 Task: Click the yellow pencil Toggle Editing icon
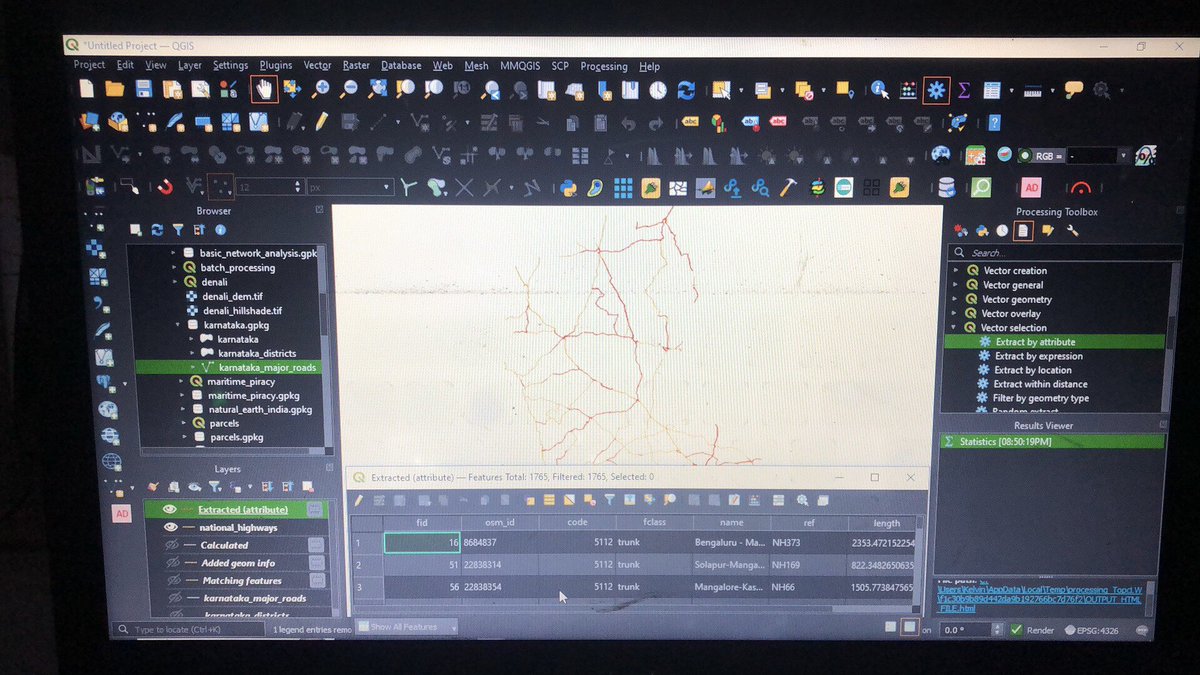(321, 122)
